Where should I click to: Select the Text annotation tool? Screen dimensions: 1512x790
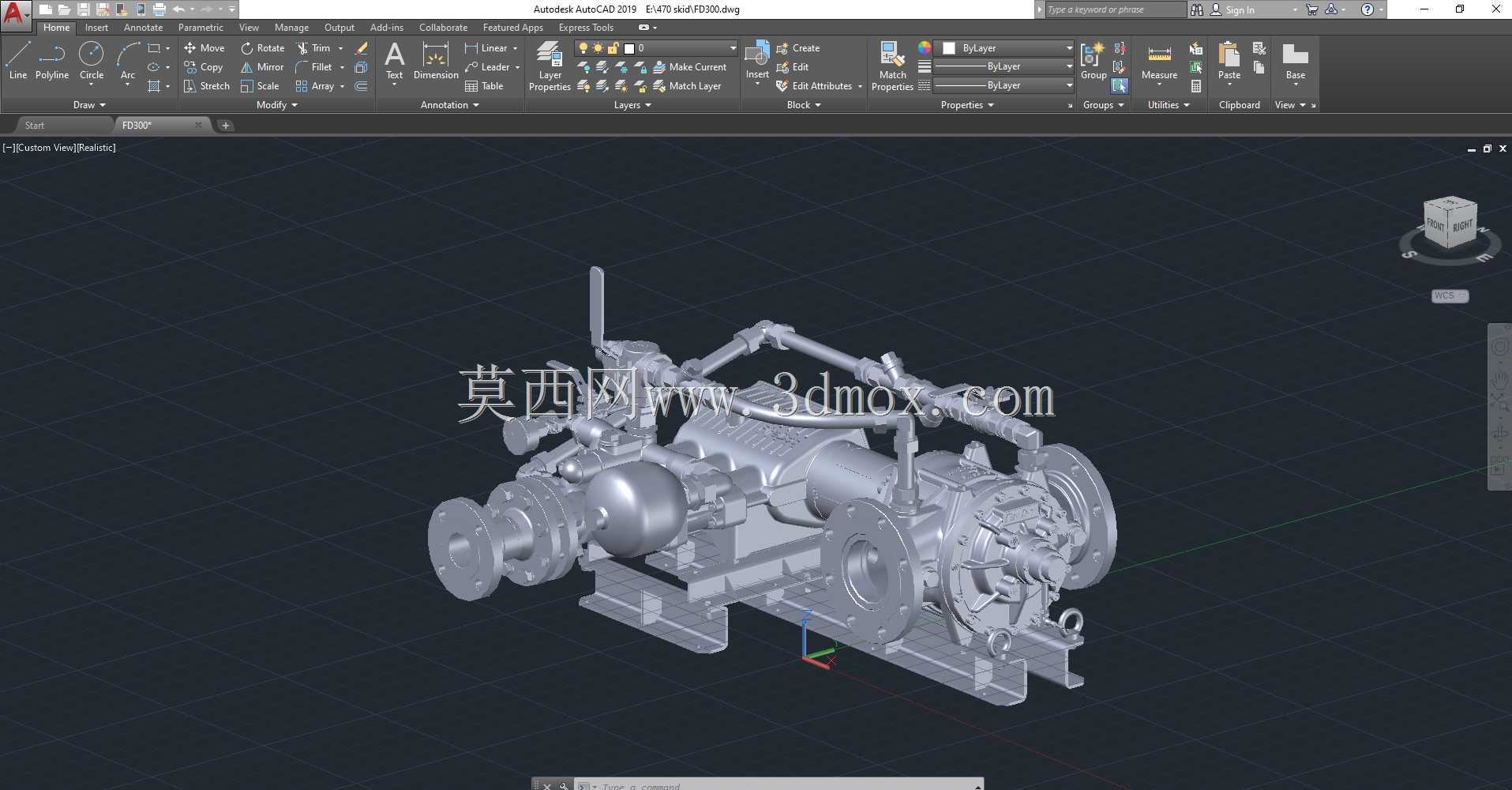(394, 61)
